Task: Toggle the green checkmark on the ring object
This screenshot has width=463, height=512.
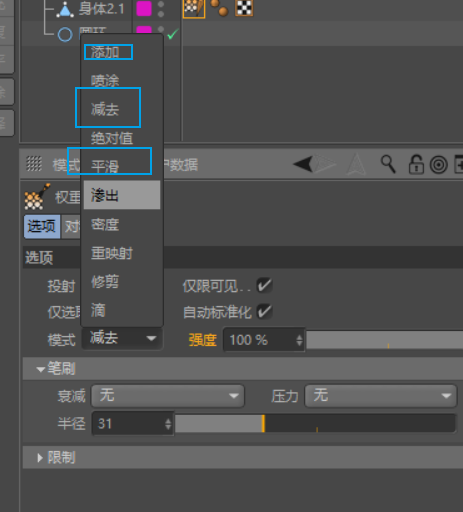Action: click(x=173, y=34)
